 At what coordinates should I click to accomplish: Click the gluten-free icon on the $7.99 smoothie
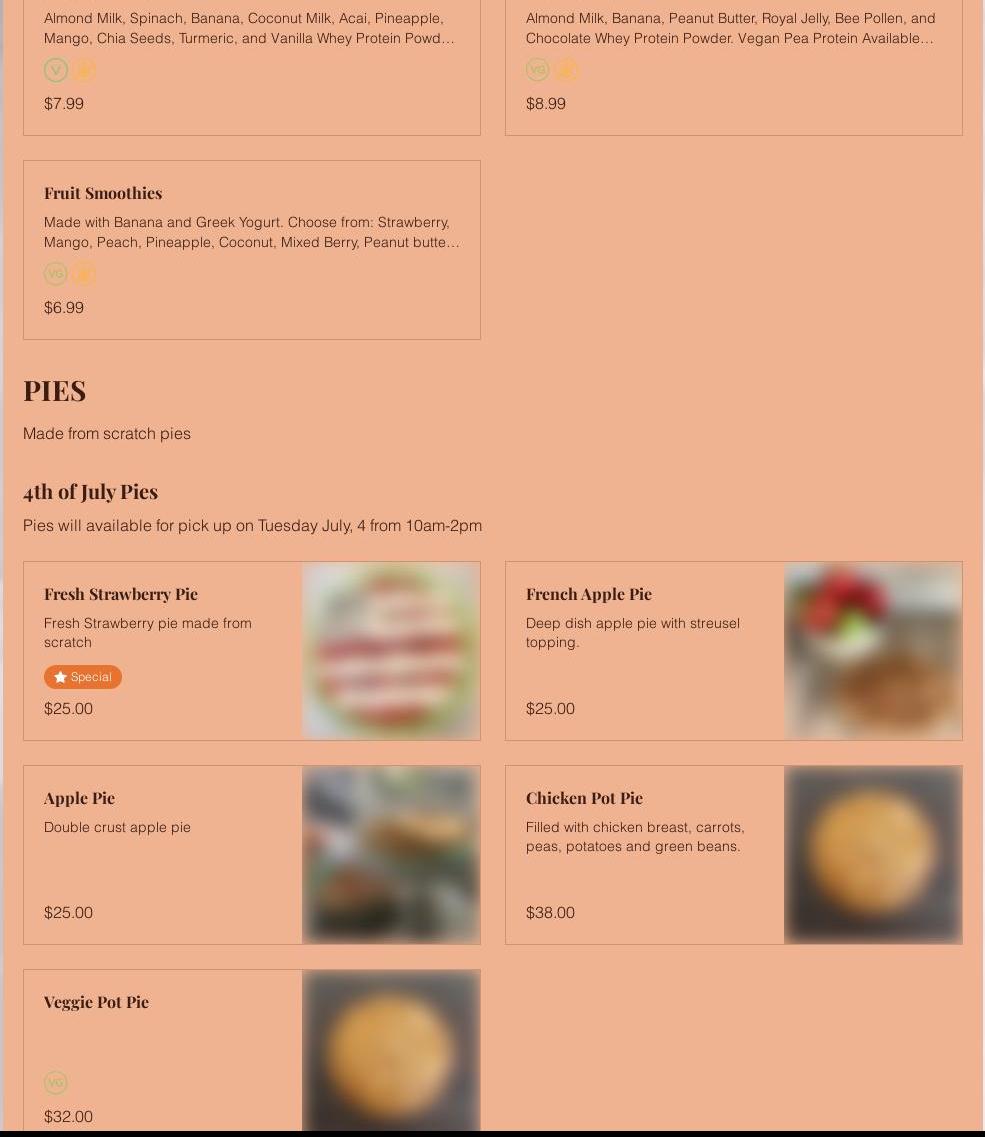pyautogui.click(x=84, y=70)
